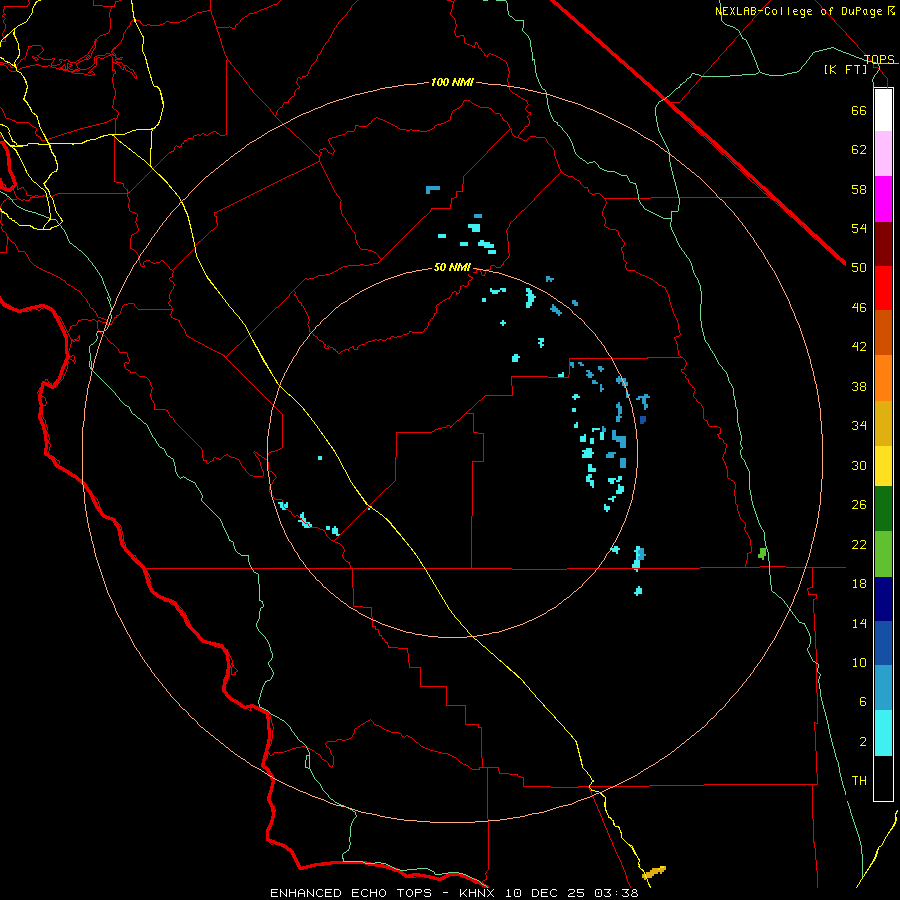This screenshot has width=900, height=900.
Task: Select the light pink legend swatch
Action: pos(883,153)
